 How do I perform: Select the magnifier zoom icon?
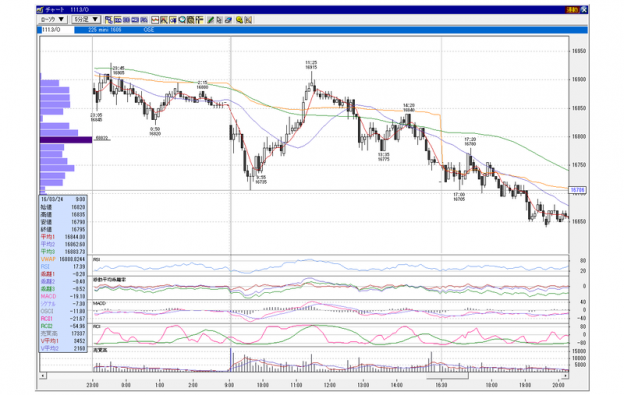[182, 20]
